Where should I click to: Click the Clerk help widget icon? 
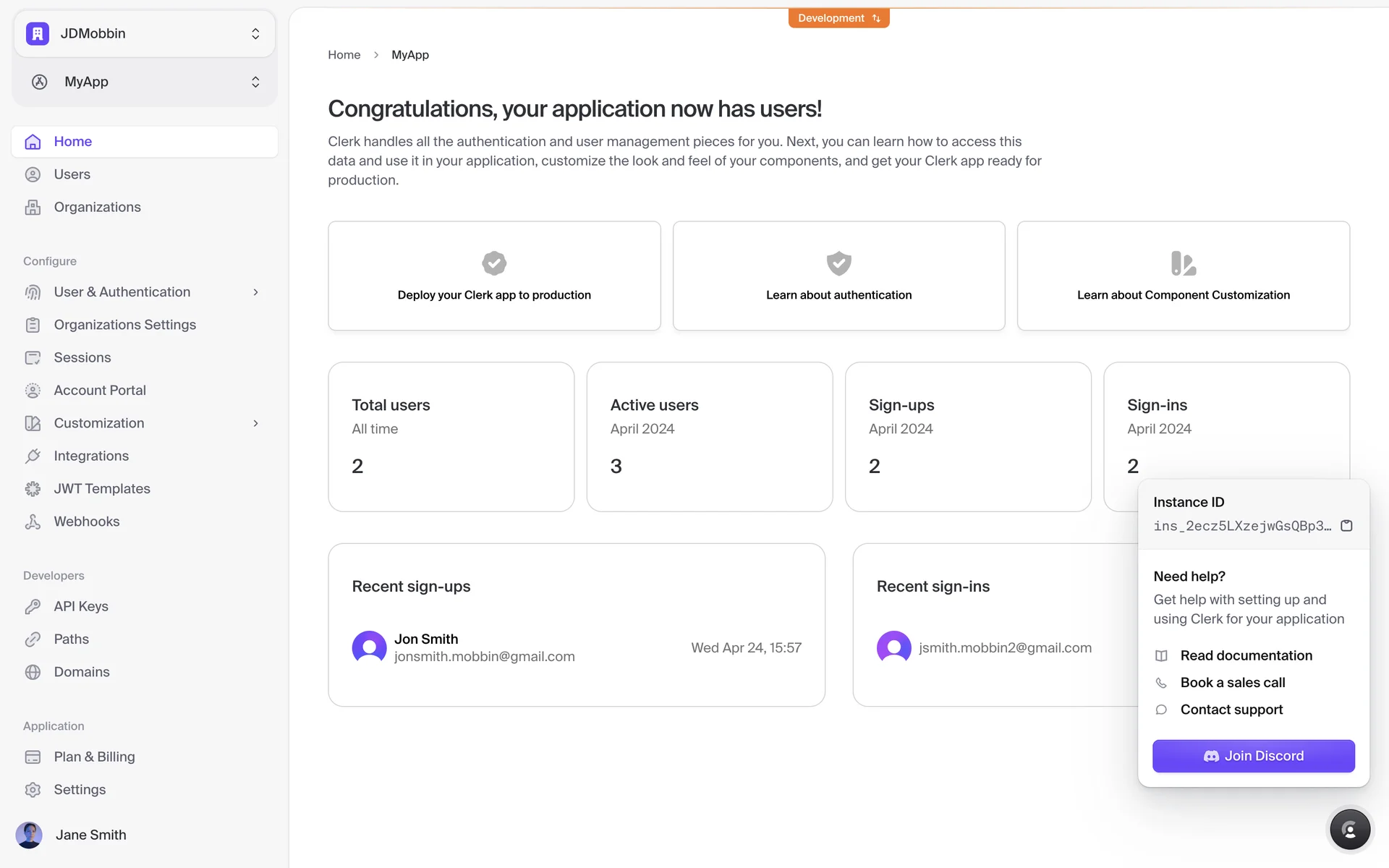click(x=1349, y=830)
